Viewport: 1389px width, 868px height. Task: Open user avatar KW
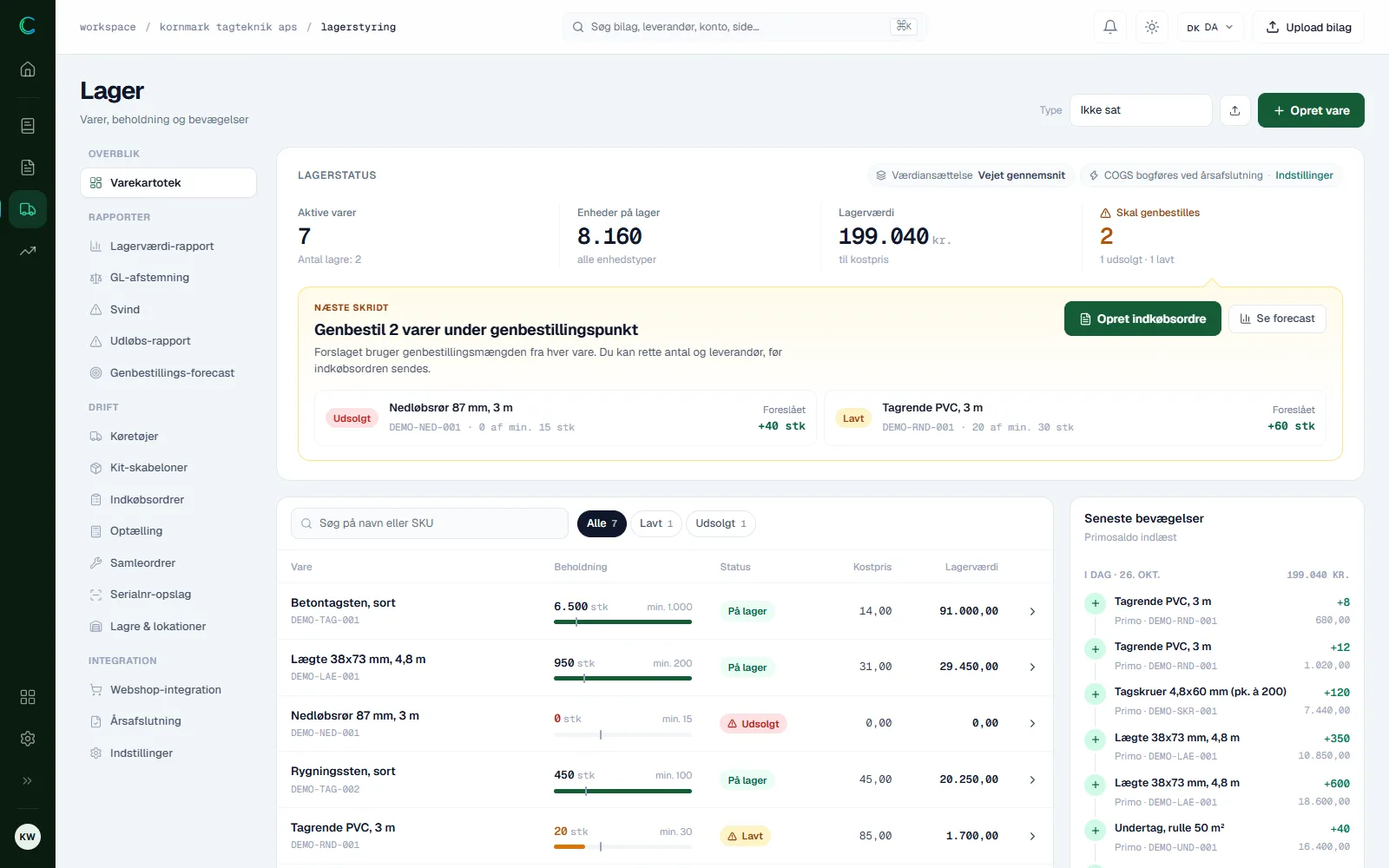[28, 837]
